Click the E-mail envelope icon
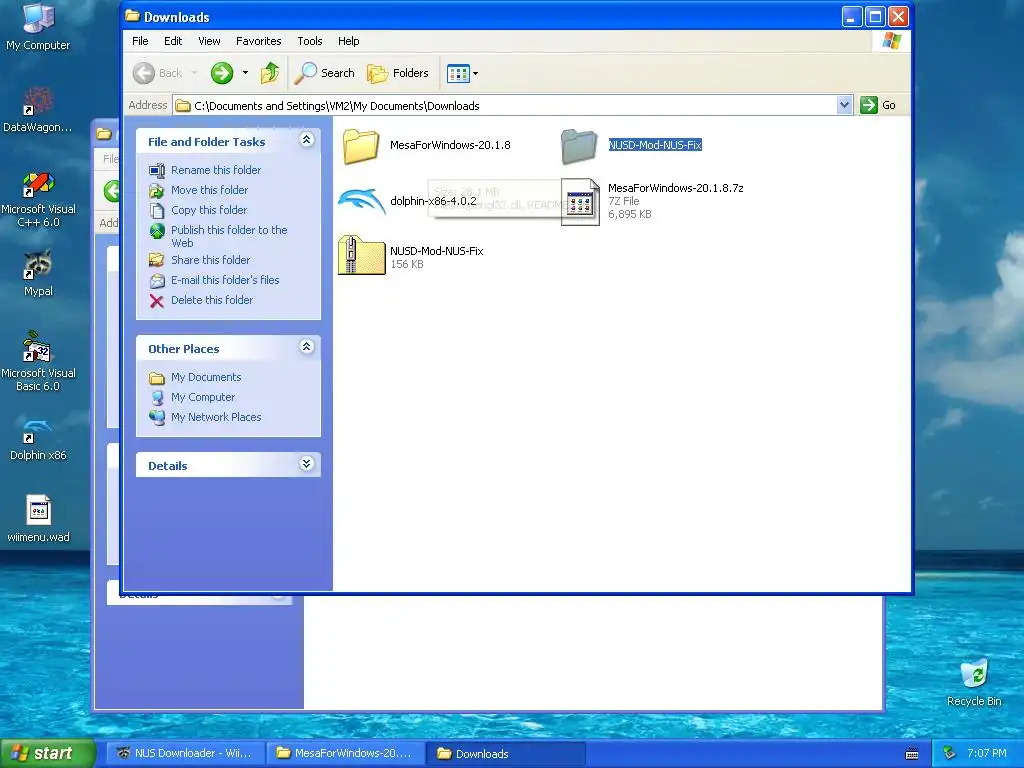Viewport: 1024px width, 768px height. coord(157,281)
